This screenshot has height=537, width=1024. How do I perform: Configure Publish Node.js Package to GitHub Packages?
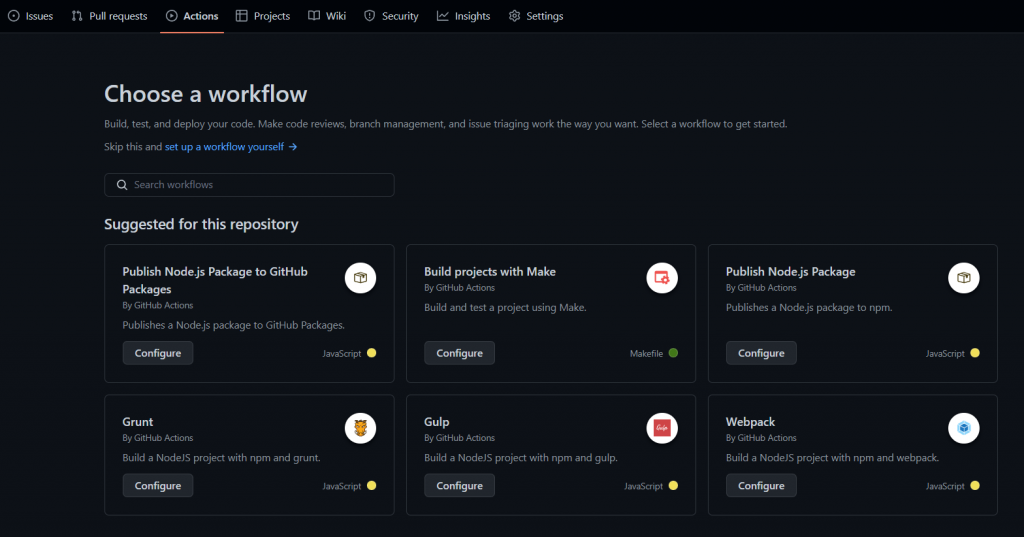pyautogui.click(x=158, y=353)
